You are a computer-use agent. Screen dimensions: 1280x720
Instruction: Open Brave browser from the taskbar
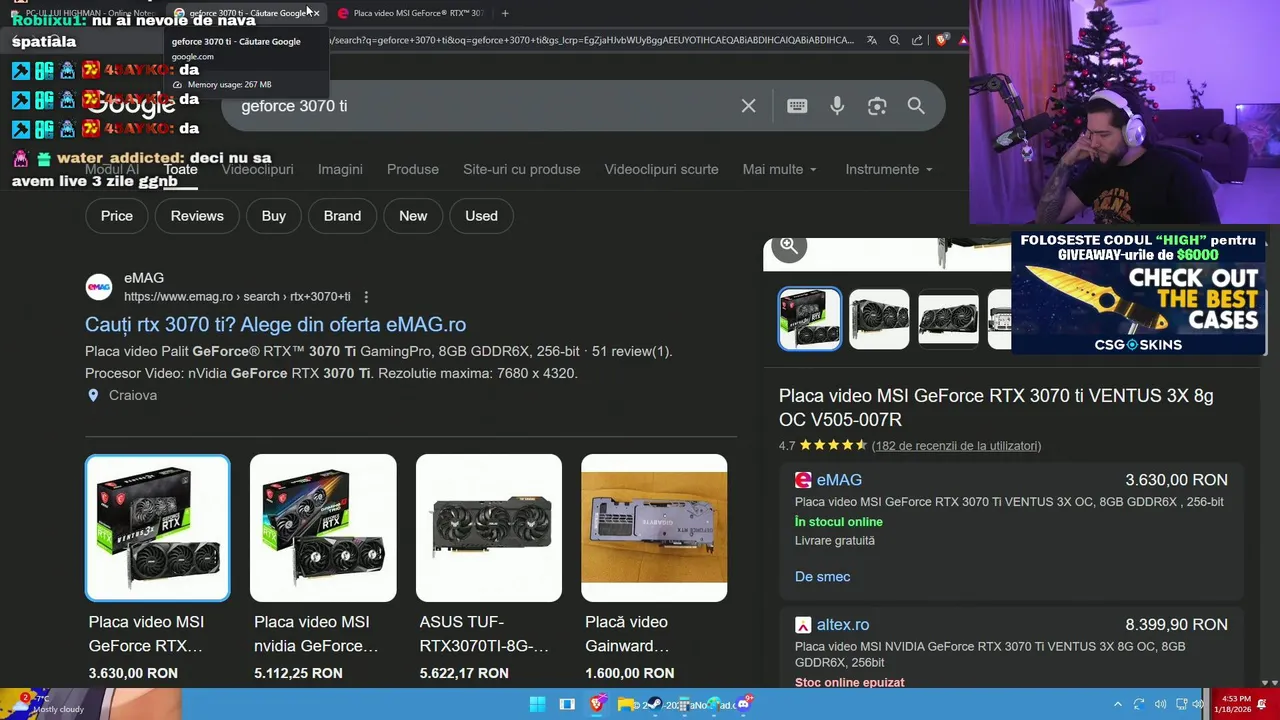[597, 704]
